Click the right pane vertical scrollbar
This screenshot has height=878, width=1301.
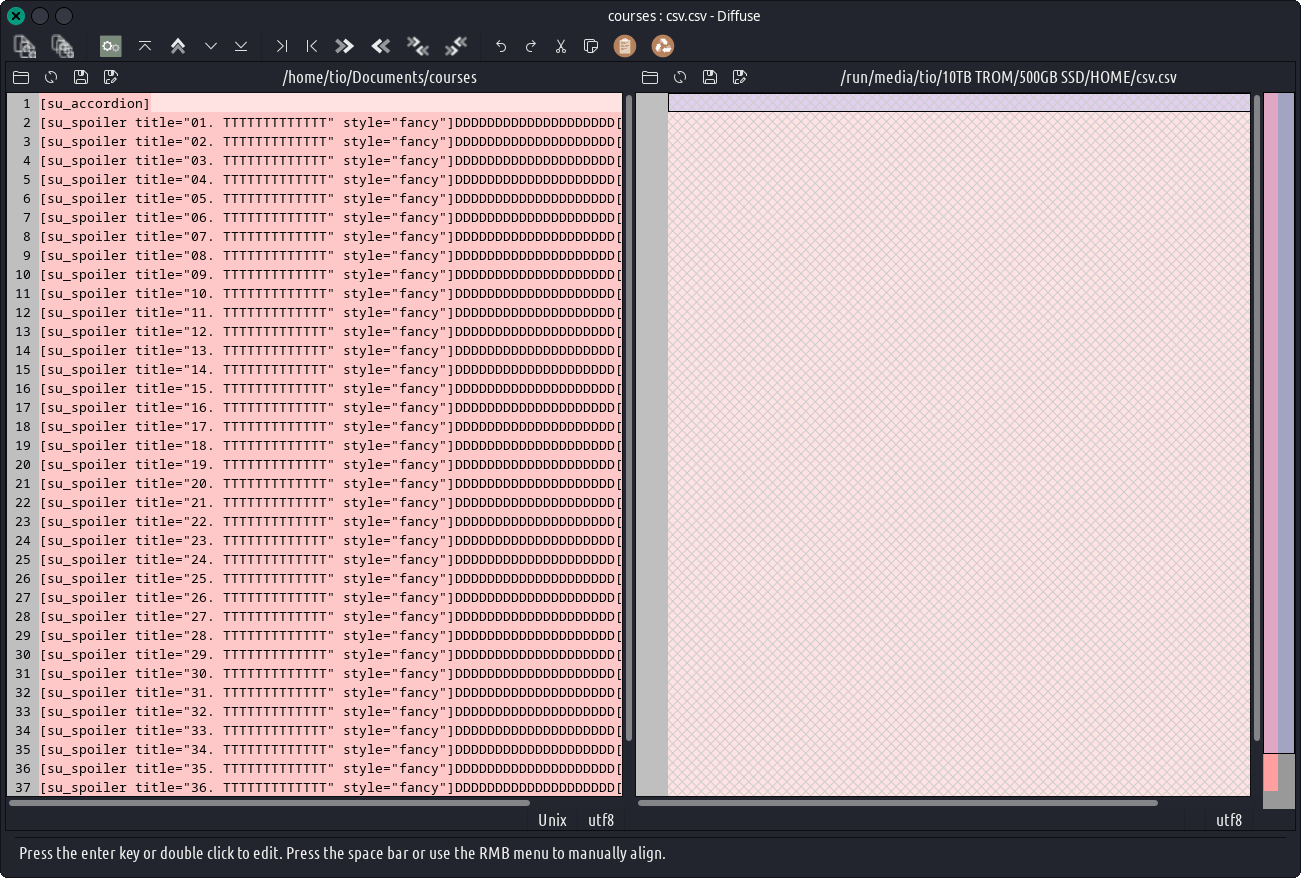coord(1257,418)
